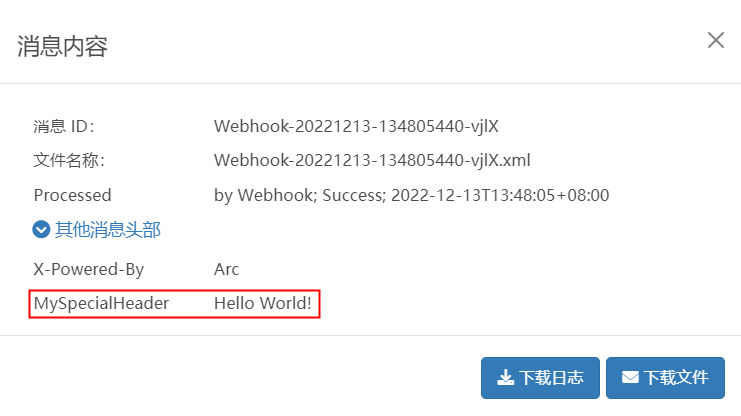Click the 下载文件 button text label
Screen dimensions: 741x416
pyautogui.click(x=676, y=378)
